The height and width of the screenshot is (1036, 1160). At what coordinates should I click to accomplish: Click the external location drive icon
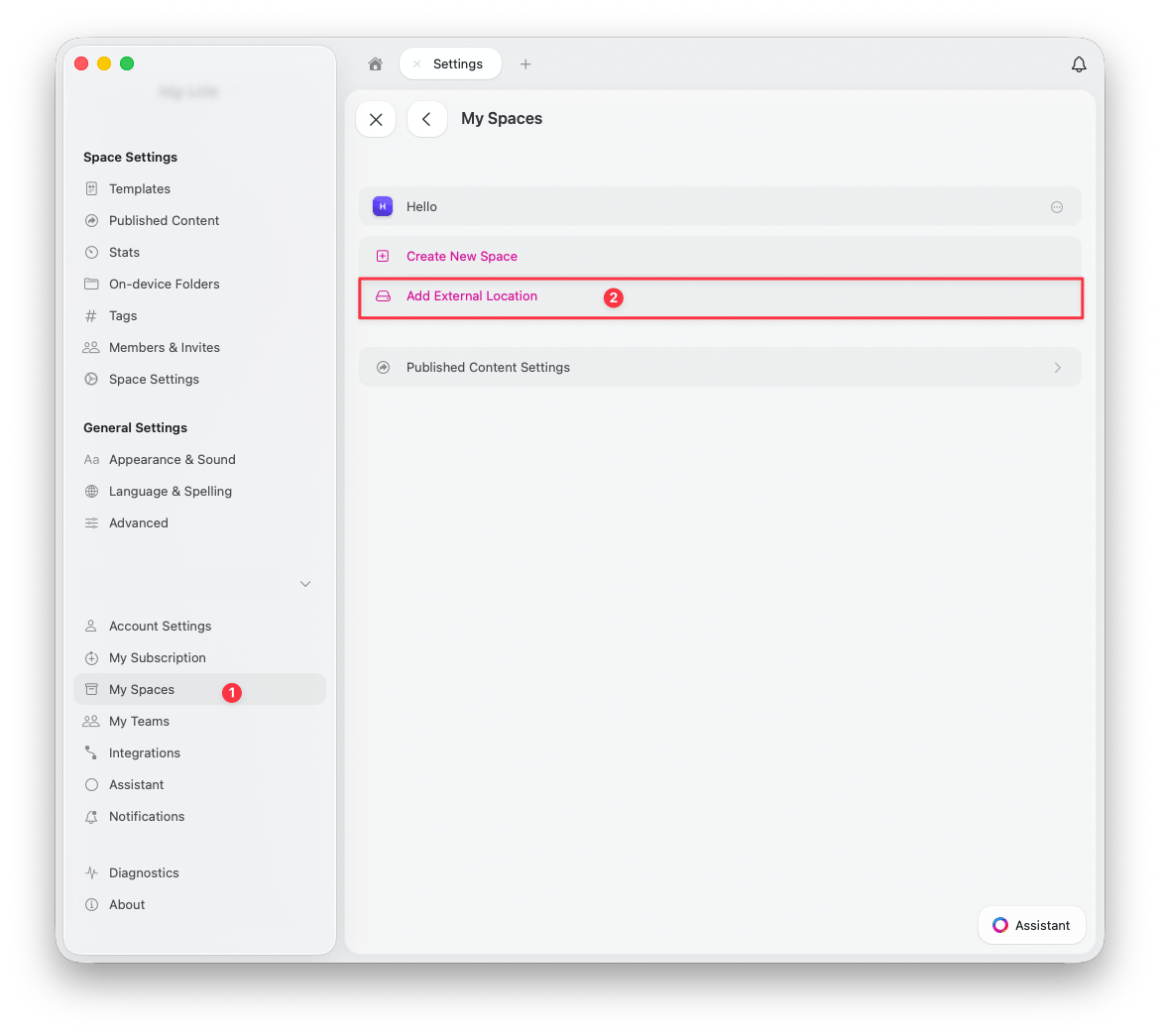(x=384, y=296)
